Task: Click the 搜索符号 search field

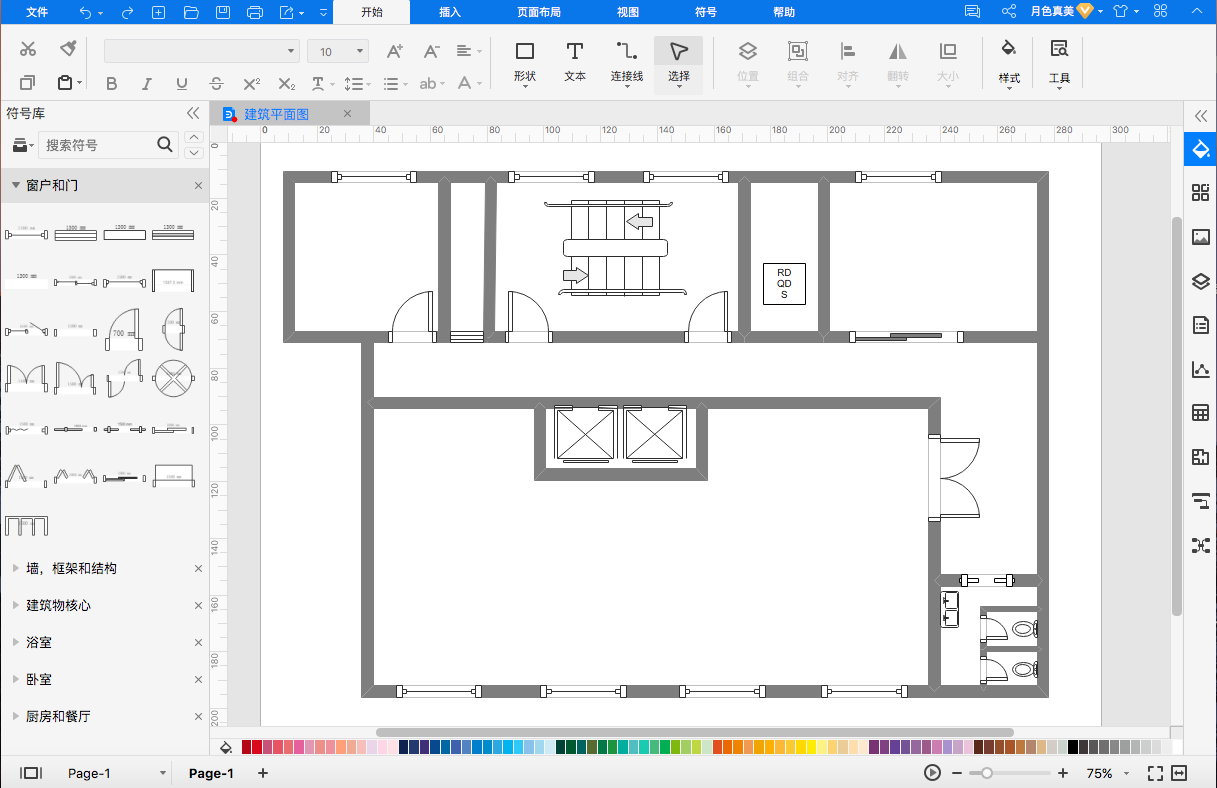Action: (x=98, y=145)
